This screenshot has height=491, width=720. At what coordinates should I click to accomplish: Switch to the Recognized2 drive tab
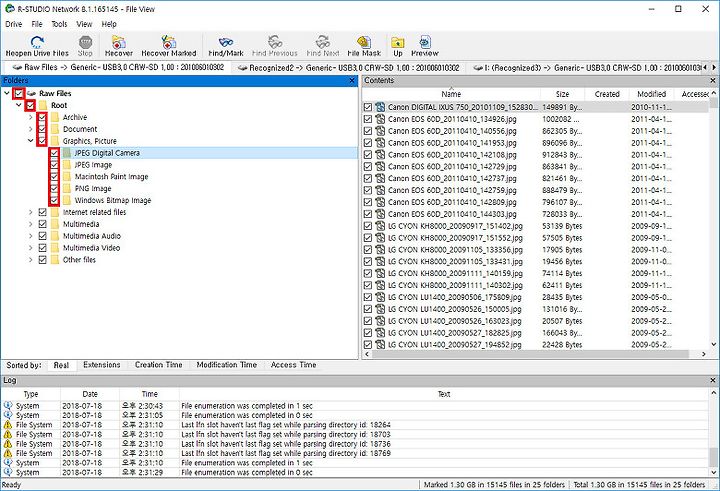[x=348, y=68]
